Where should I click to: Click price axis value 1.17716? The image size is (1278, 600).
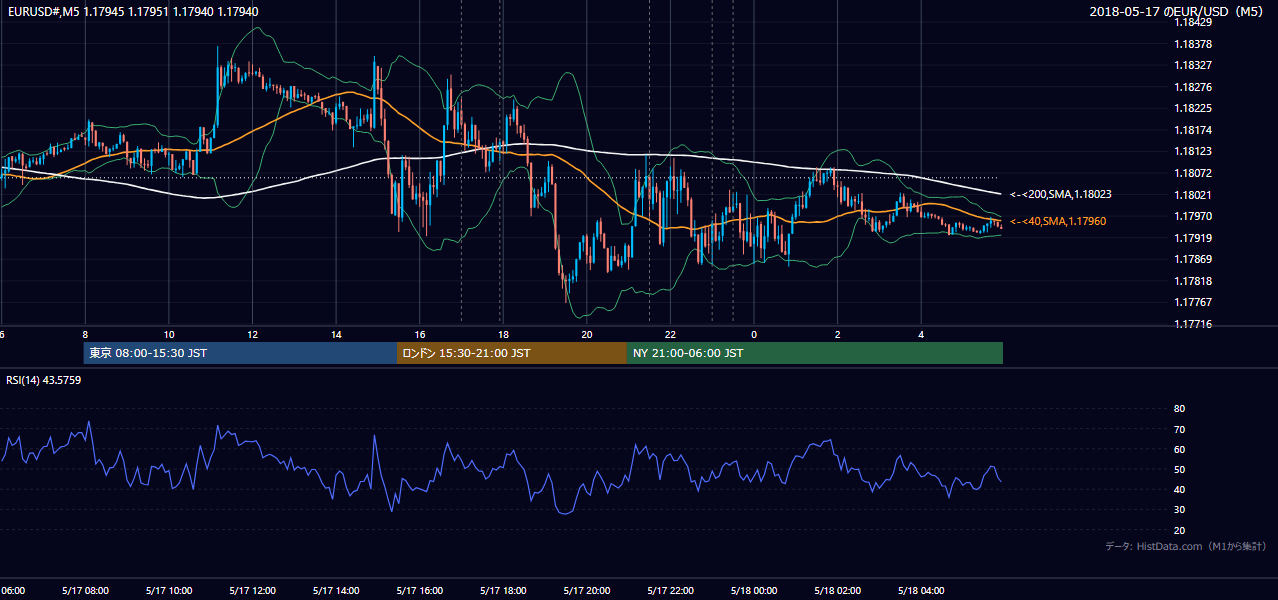(1194, 324)
